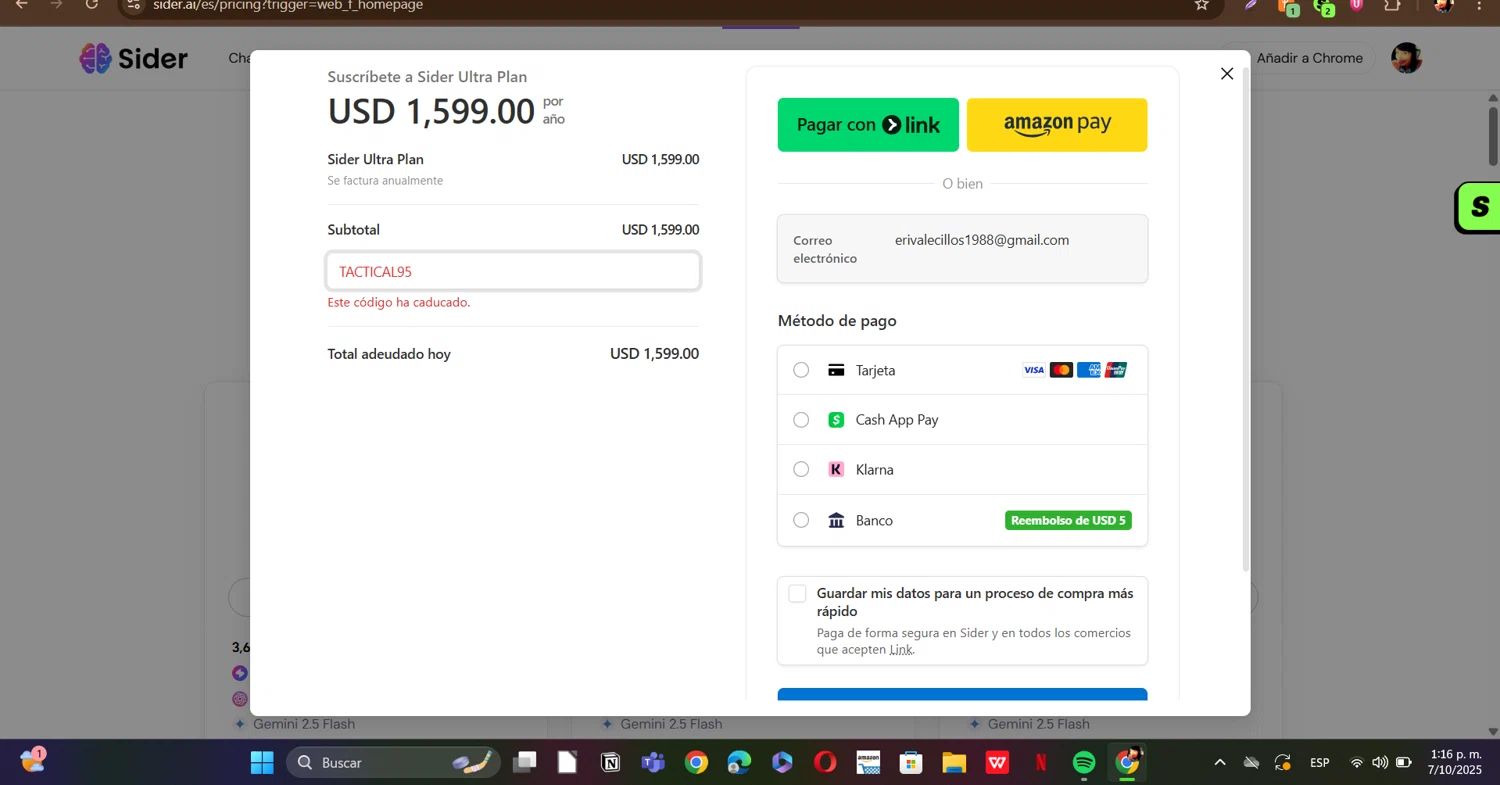Open Microsoft Edge from the taskbar
Screen dimensions: 1500x785
click(x=739, y=763)
